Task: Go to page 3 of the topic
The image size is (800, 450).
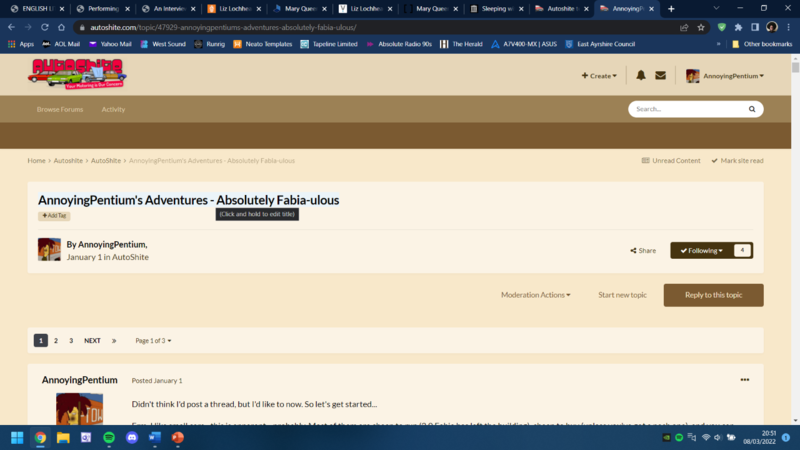Action: (x=71, y=341)
